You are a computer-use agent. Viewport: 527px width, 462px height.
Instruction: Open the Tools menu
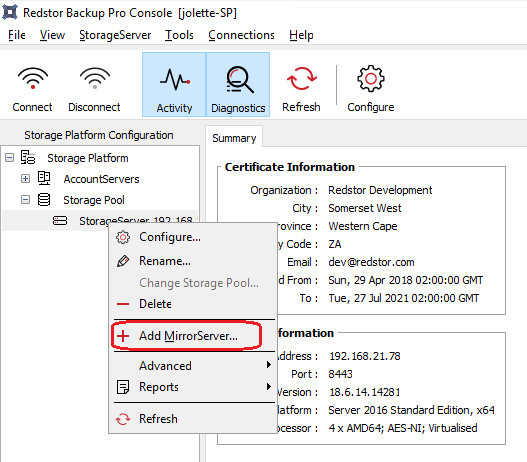pyautogui.click(x=179, y=35)
